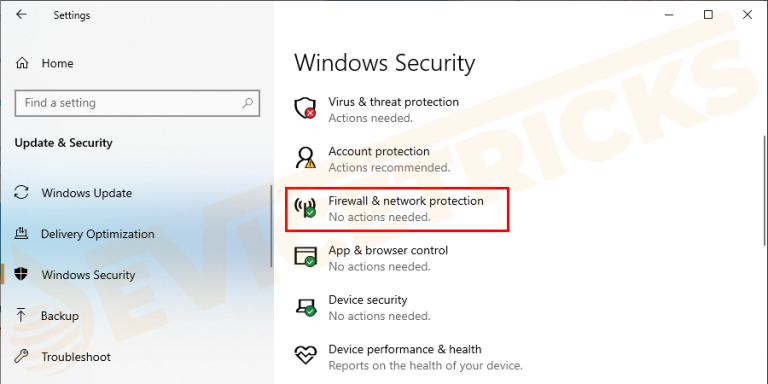The image size is (768, 384).
Task: Click the right-side vertical scrollbar
Action: tap(766, 191)
